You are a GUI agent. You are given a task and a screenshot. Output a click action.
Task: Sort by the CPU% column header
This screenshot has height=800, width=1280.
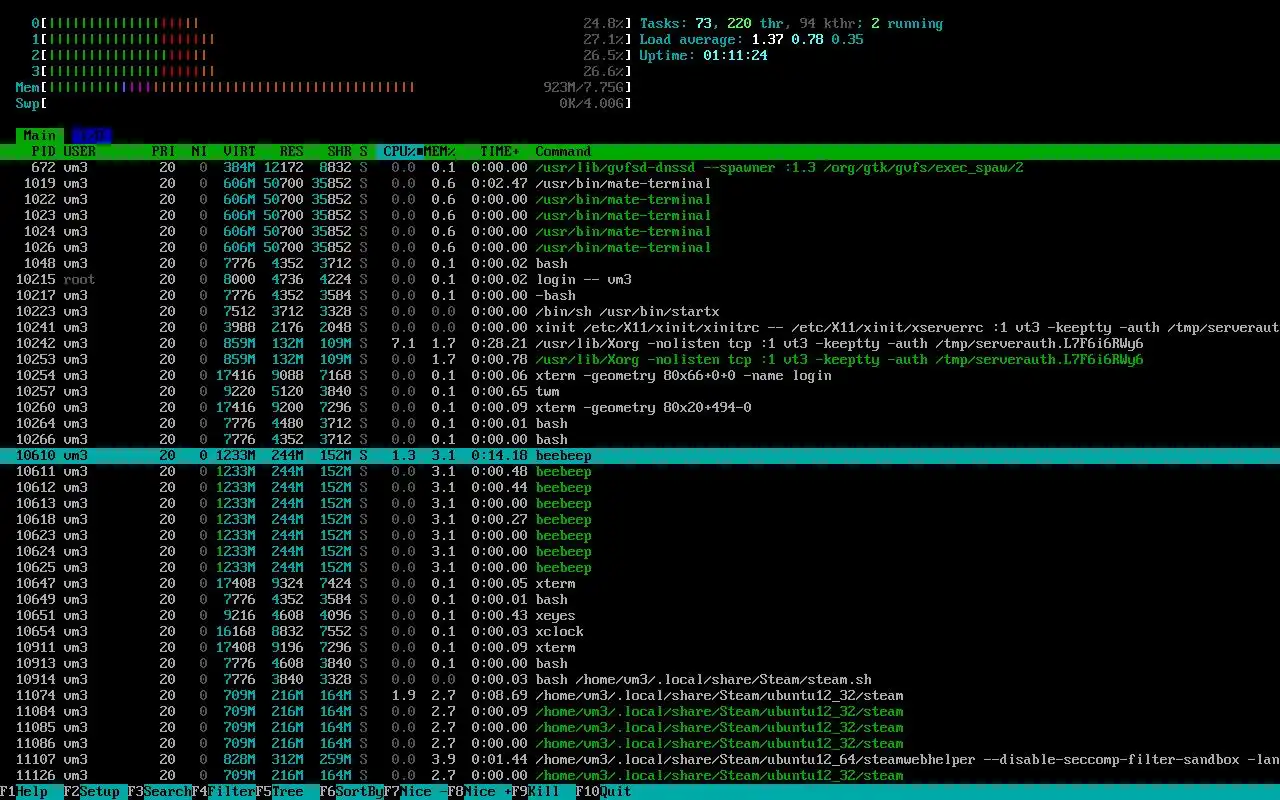coord(400,151)
